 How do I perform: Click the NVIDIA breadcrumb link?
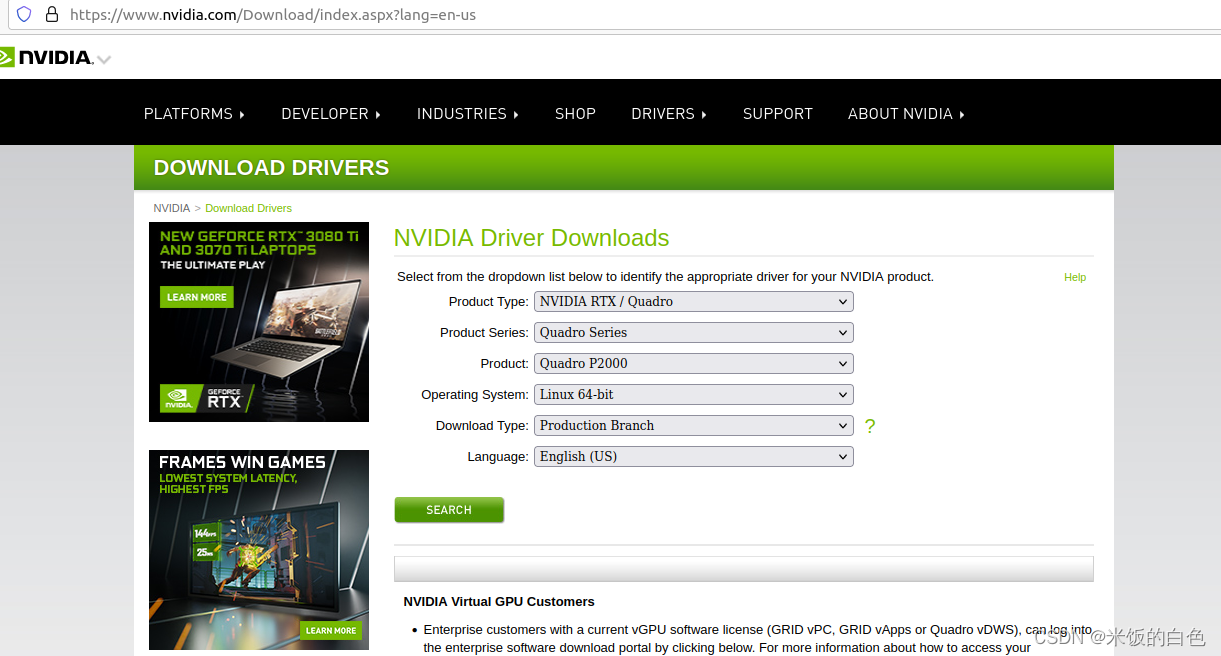pyautogui.click(x=171, y=208)
